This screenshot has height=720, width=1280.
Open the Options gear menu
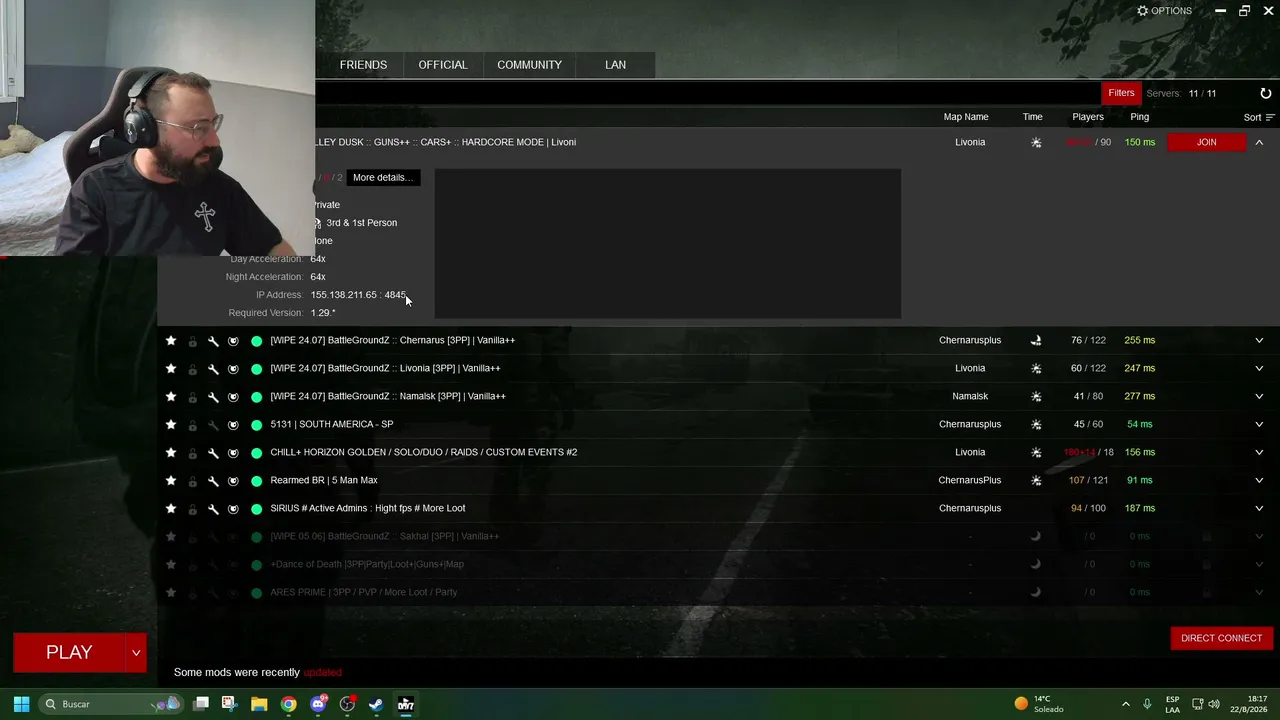[x=1165, y=11]
